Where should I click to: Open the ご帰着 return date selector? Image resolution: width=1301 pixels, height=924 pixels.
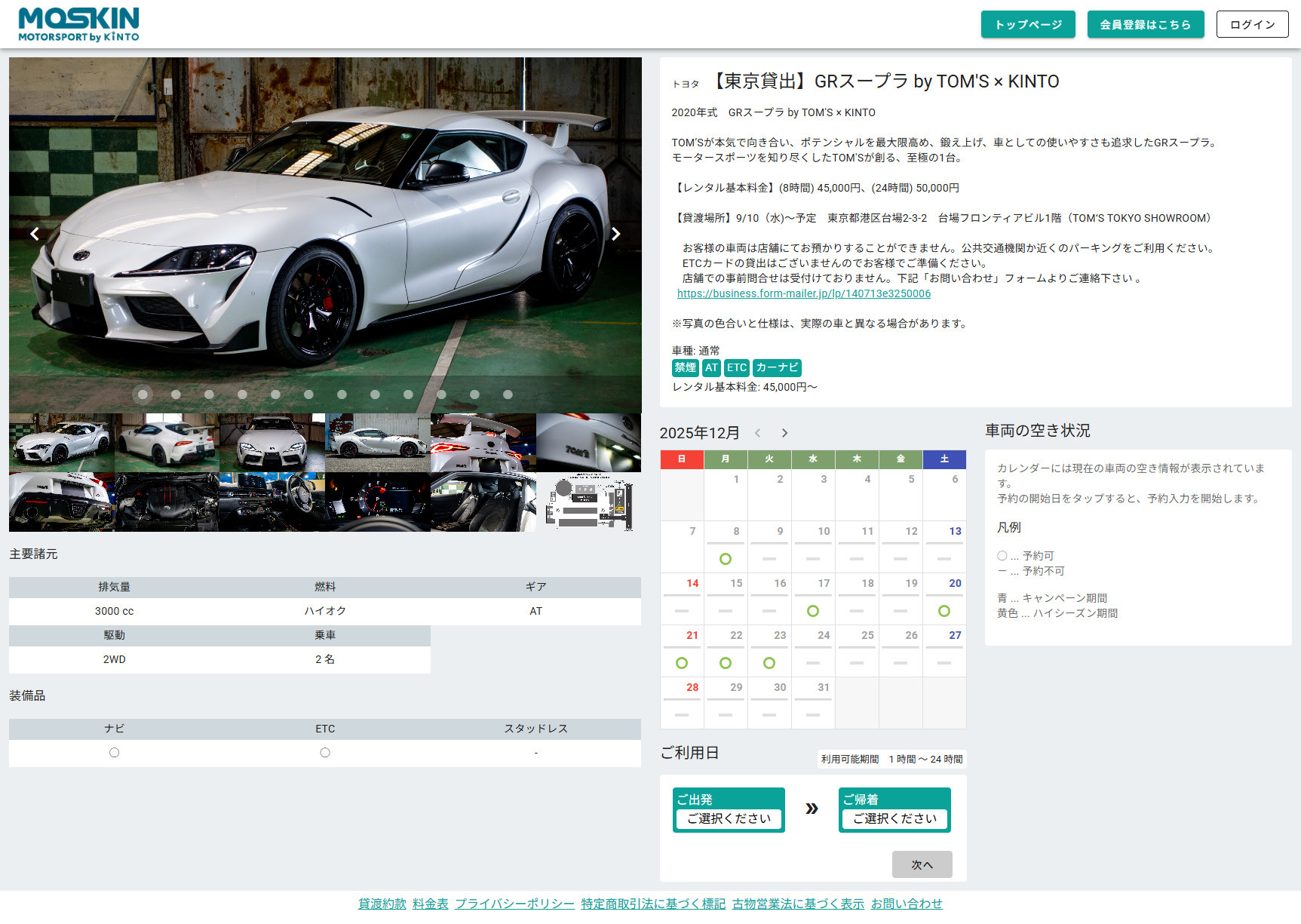click(894, 810)
